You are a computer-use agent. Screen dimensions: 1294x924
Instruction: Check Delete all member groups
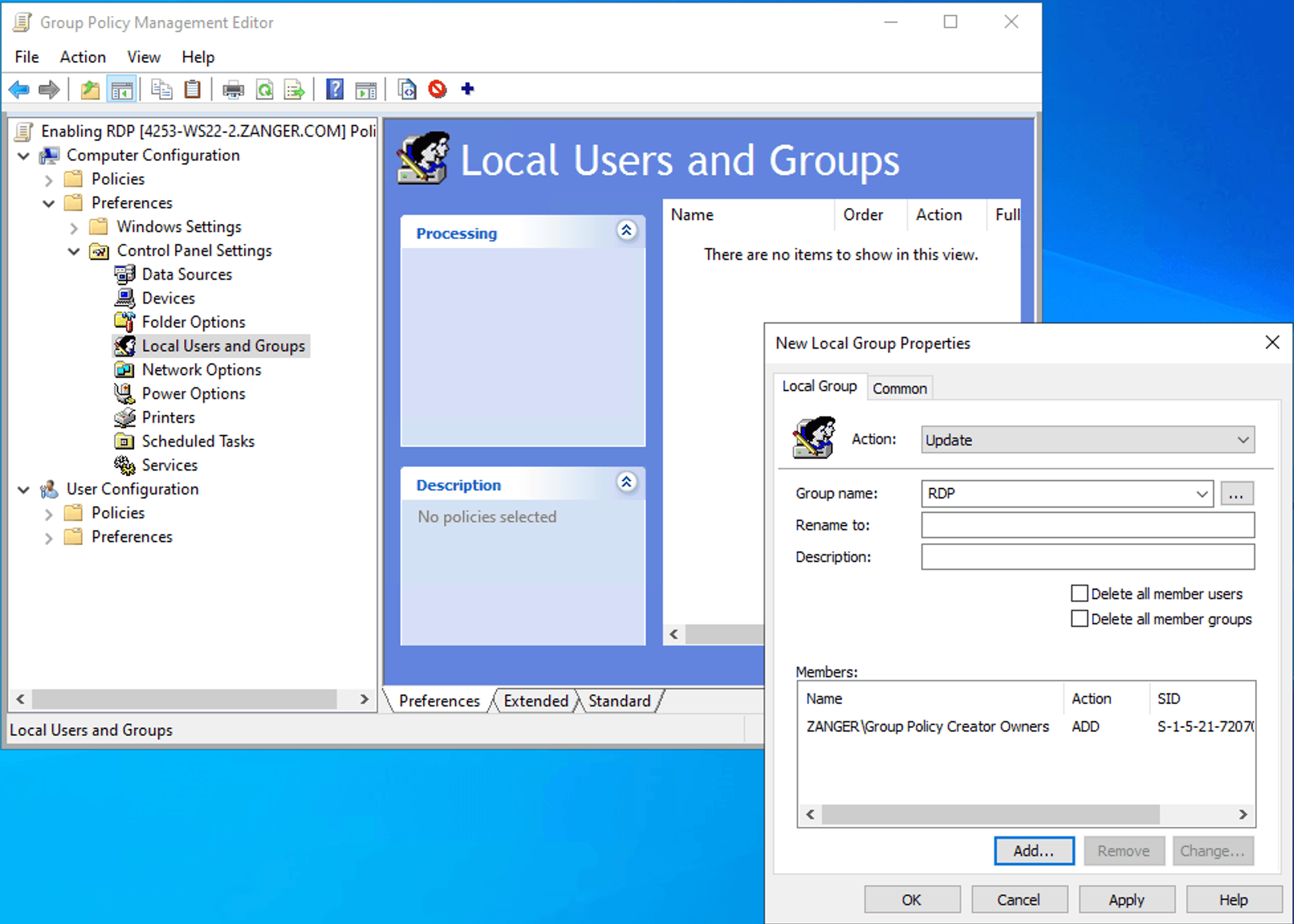1079,618
